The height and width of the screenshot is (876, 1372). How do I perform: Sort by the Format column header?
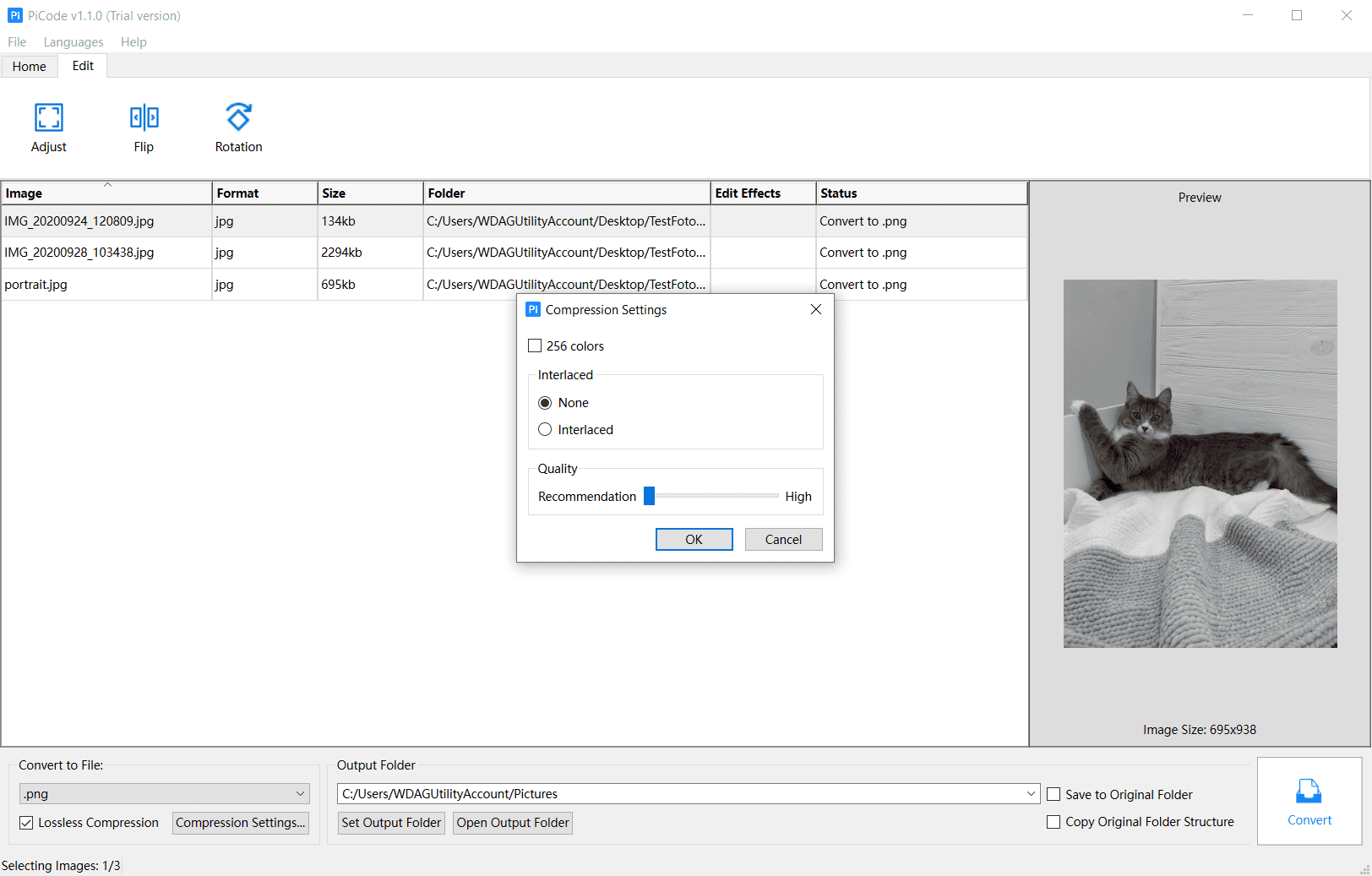264,193
